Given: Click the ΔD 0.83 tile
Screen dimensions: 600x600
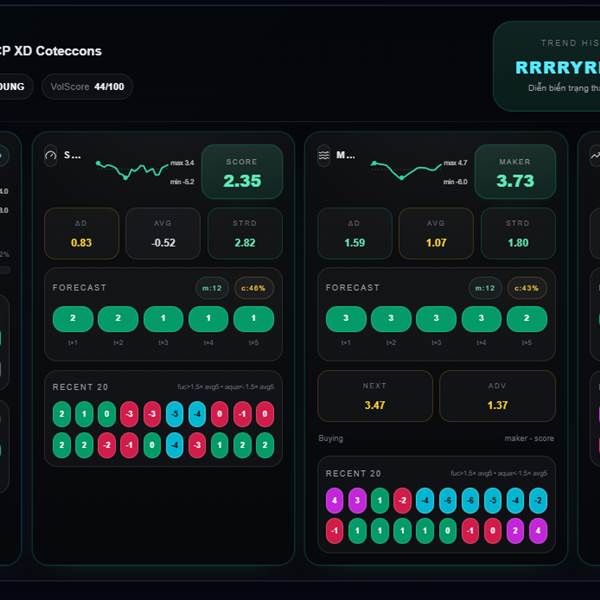Looking at the screenshot, I should (x=82, y=233).
